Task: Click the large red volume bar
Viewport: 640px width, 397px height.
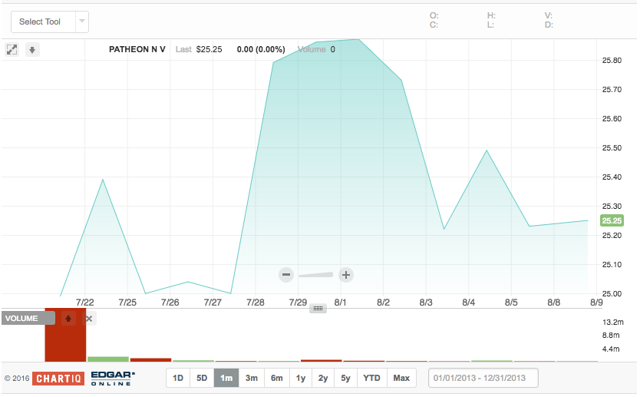Action: point(65,335)
